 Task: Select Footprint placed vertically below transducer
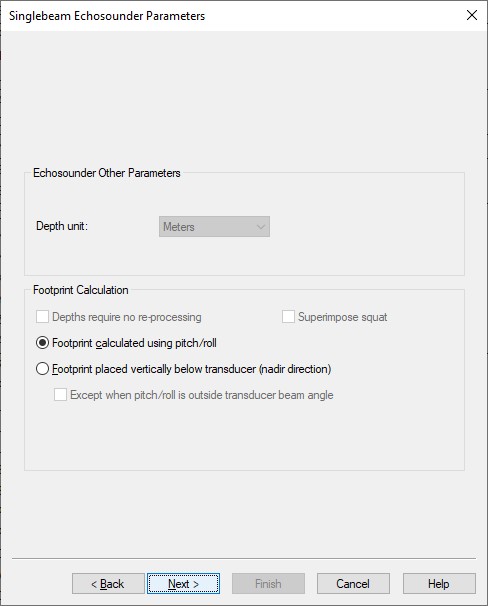click(x=42, y=369)
